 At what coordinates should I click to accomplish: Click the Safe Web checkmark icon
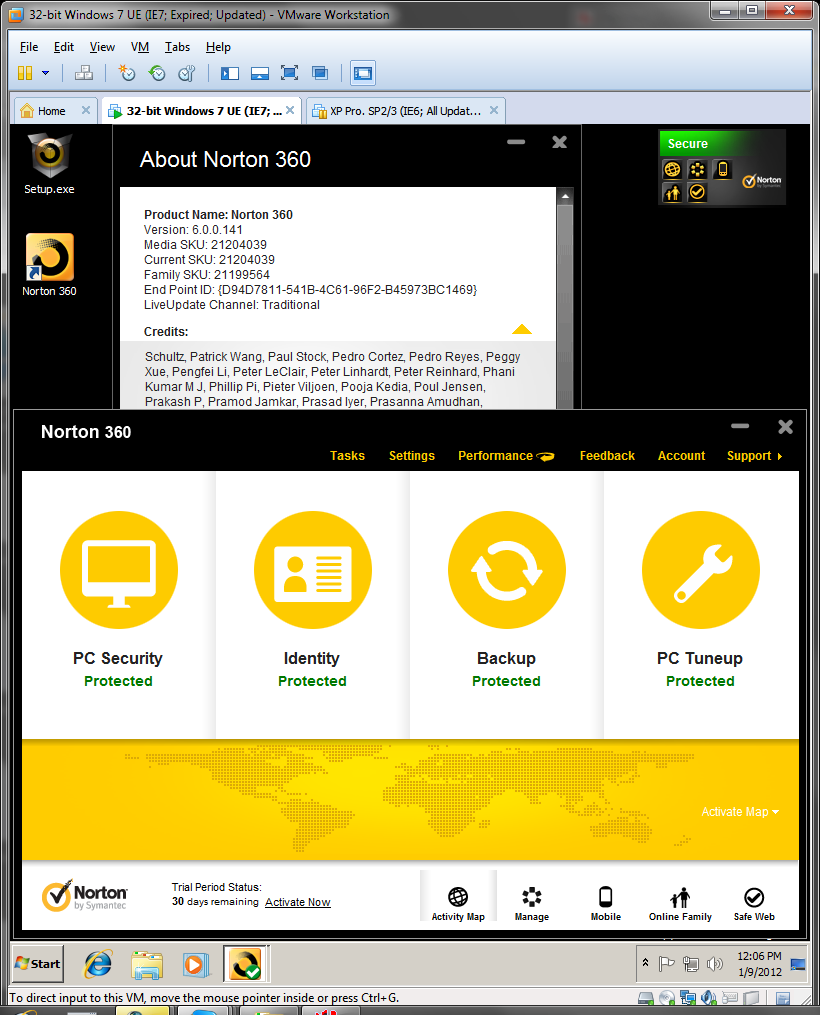(x=754, y=897)
